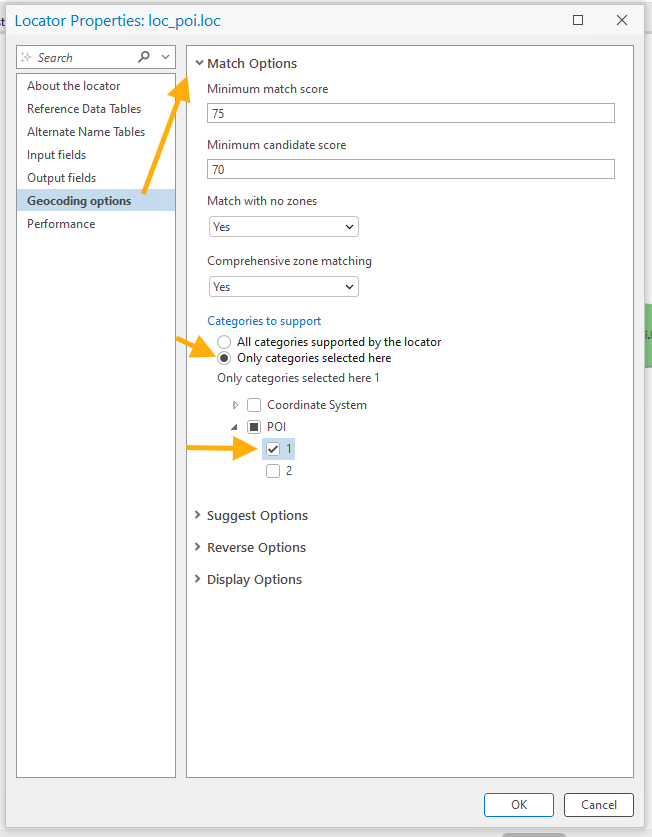The height and width of the screenshot is (837, 652).
Task: Maximize the Locator Properties dialog
Action: pyautogui.click(x=578, y=19)
